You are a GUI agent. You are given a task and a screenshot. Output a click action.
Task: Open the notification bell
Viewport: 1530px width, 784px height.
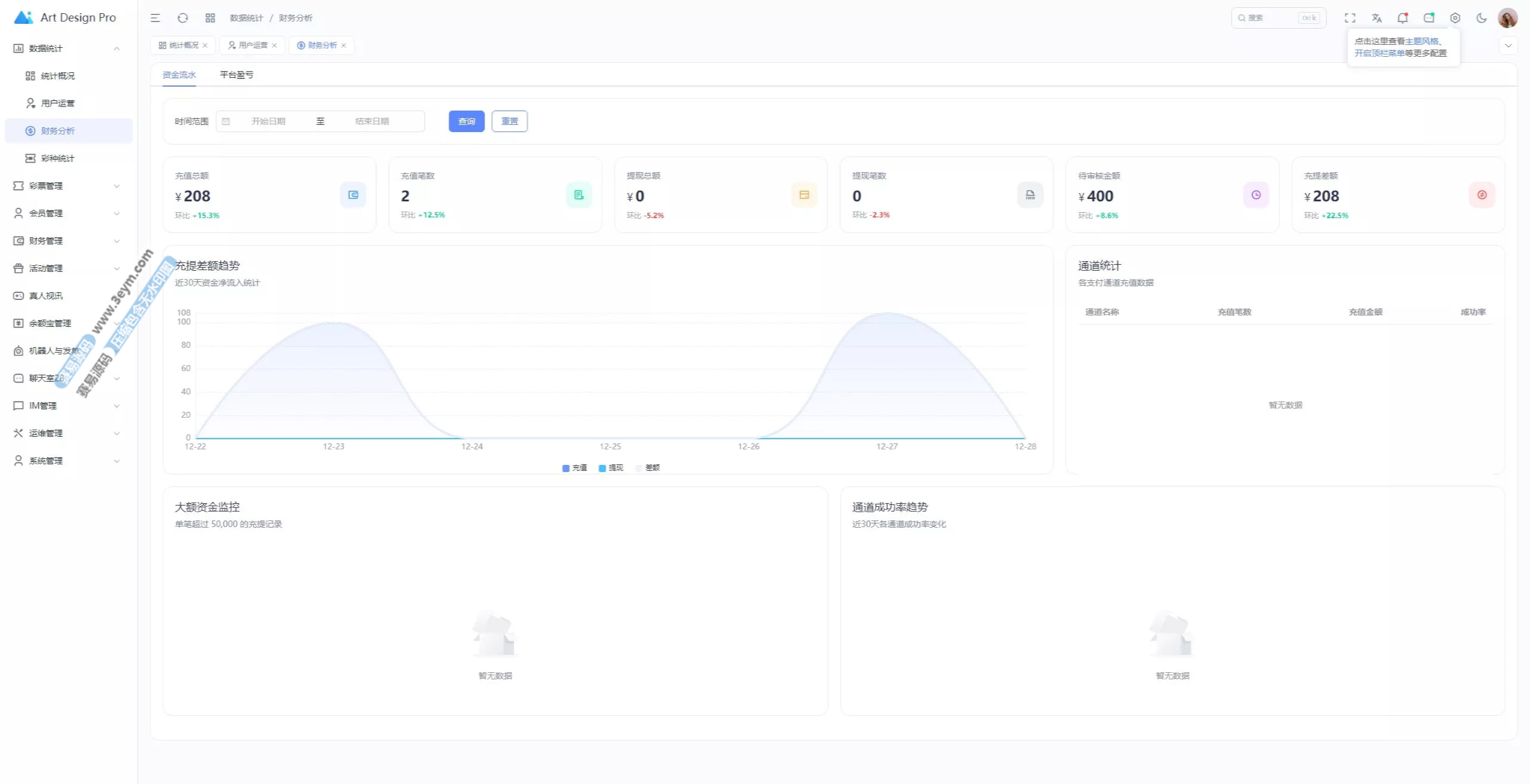point(1402,18)
